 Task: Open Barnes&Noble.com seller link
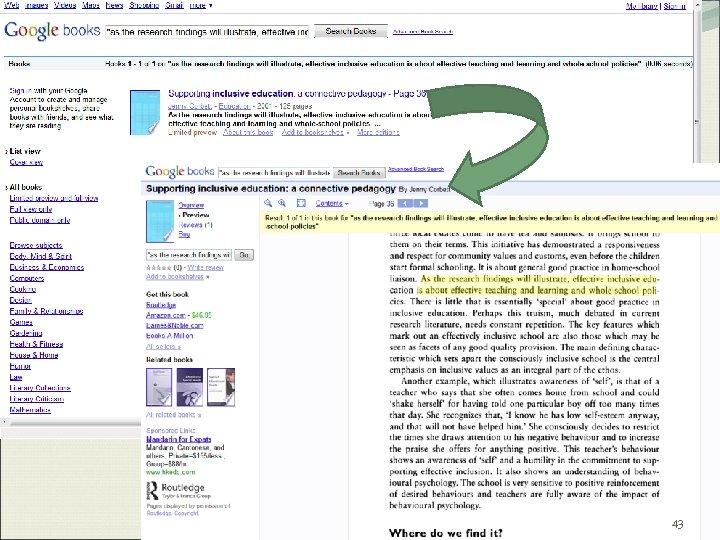pos(174,325)
